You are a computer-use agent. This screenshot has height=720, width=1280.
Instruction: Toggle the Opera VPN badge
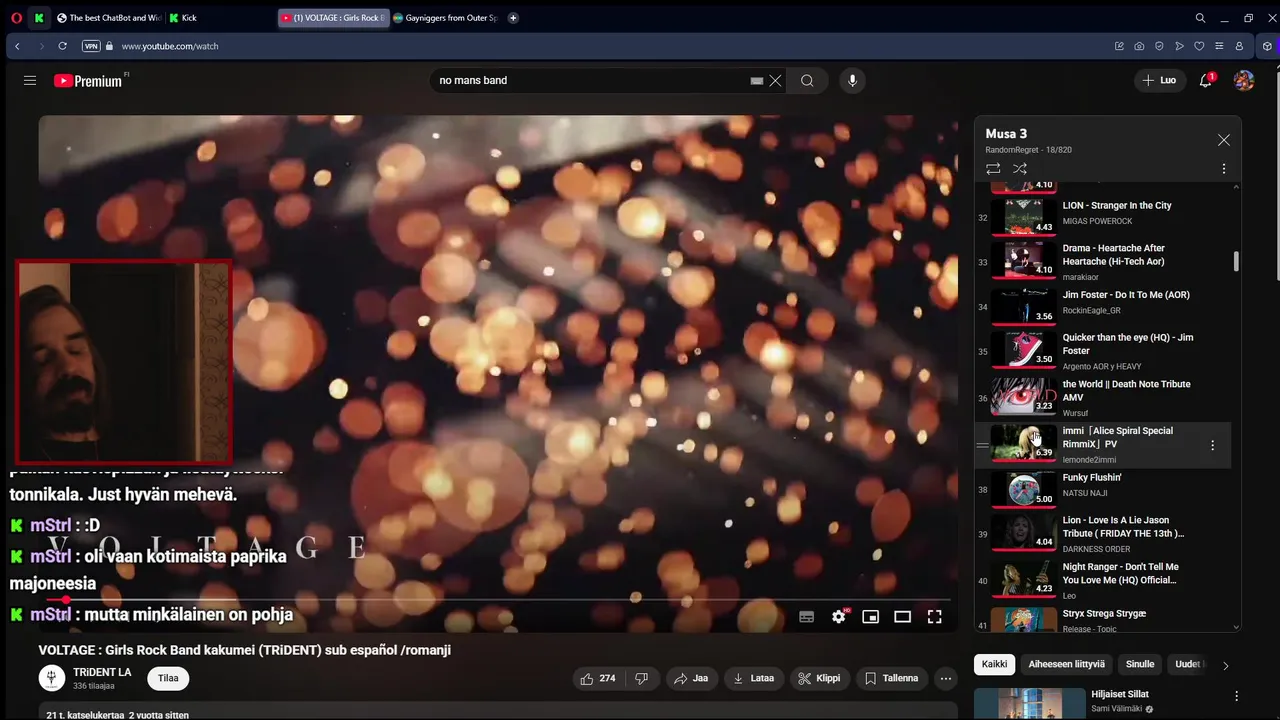(91, 46)
